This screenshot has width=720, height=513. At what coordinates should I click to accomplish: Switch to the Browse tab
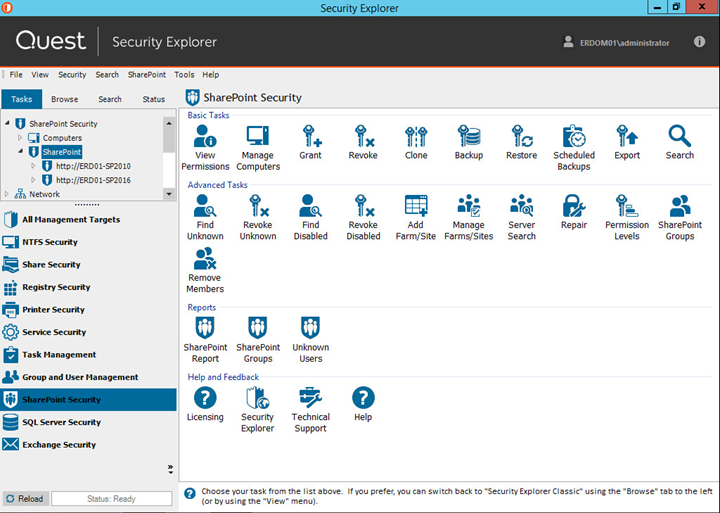pyautogui.click(x=65, y=99)
